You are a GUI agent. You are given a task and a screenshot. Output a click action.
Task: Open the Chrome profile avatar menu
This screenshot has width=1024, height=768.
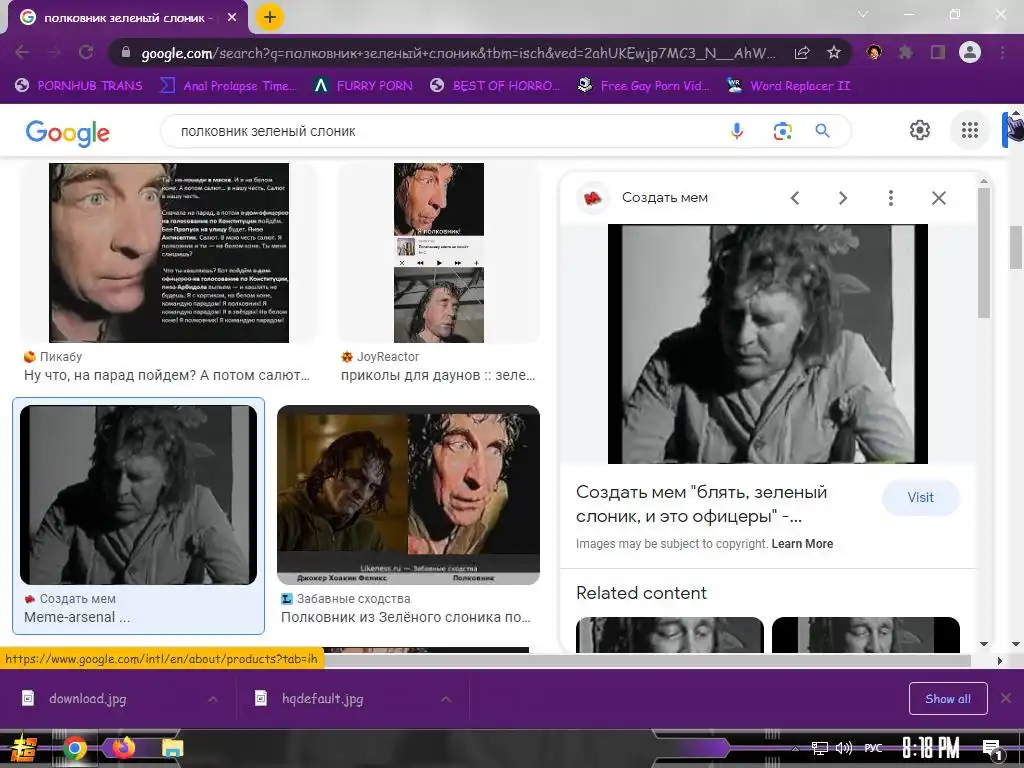click(970, 52)
